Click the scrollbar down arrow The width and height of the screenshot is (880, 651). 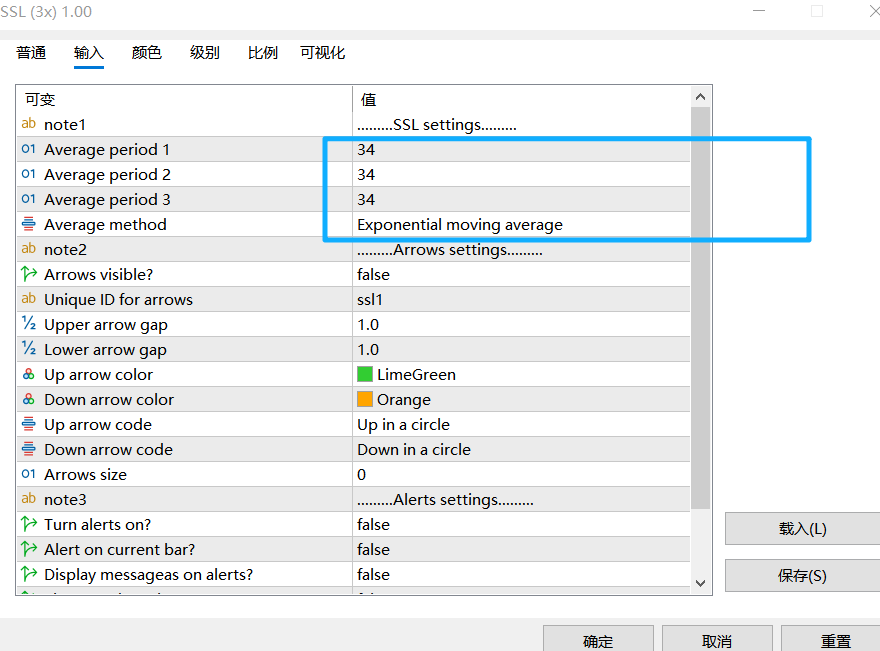click(x=700, y=583)
